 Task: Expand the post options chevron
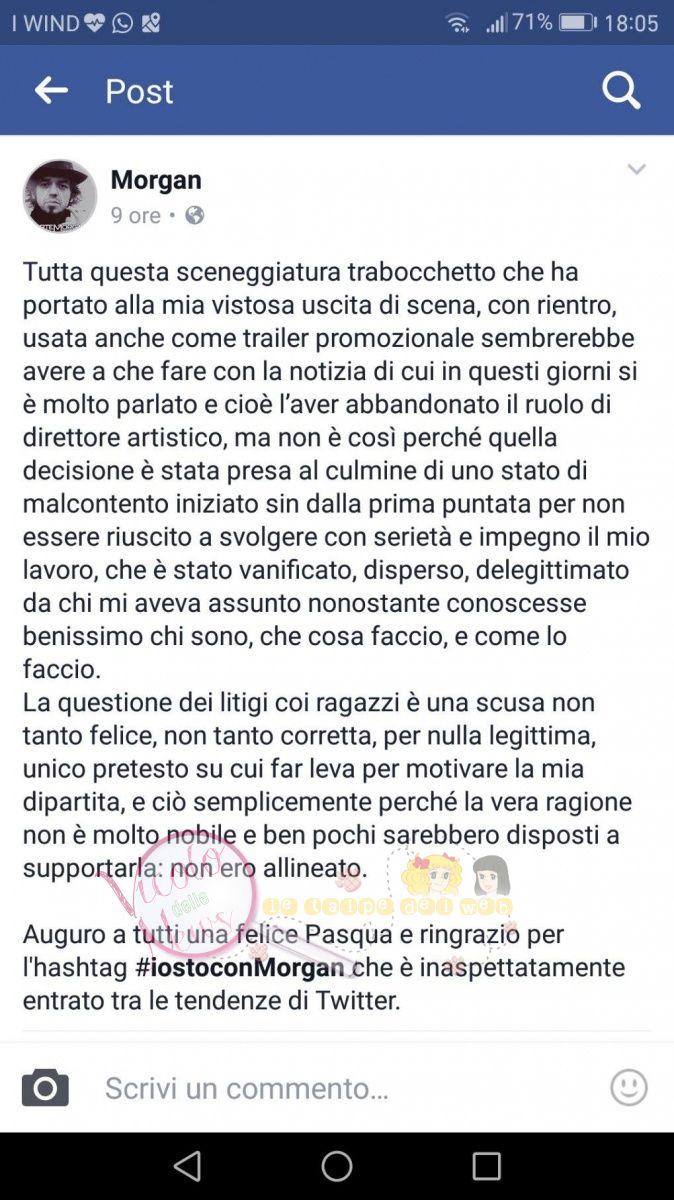(x=636, y=170)
